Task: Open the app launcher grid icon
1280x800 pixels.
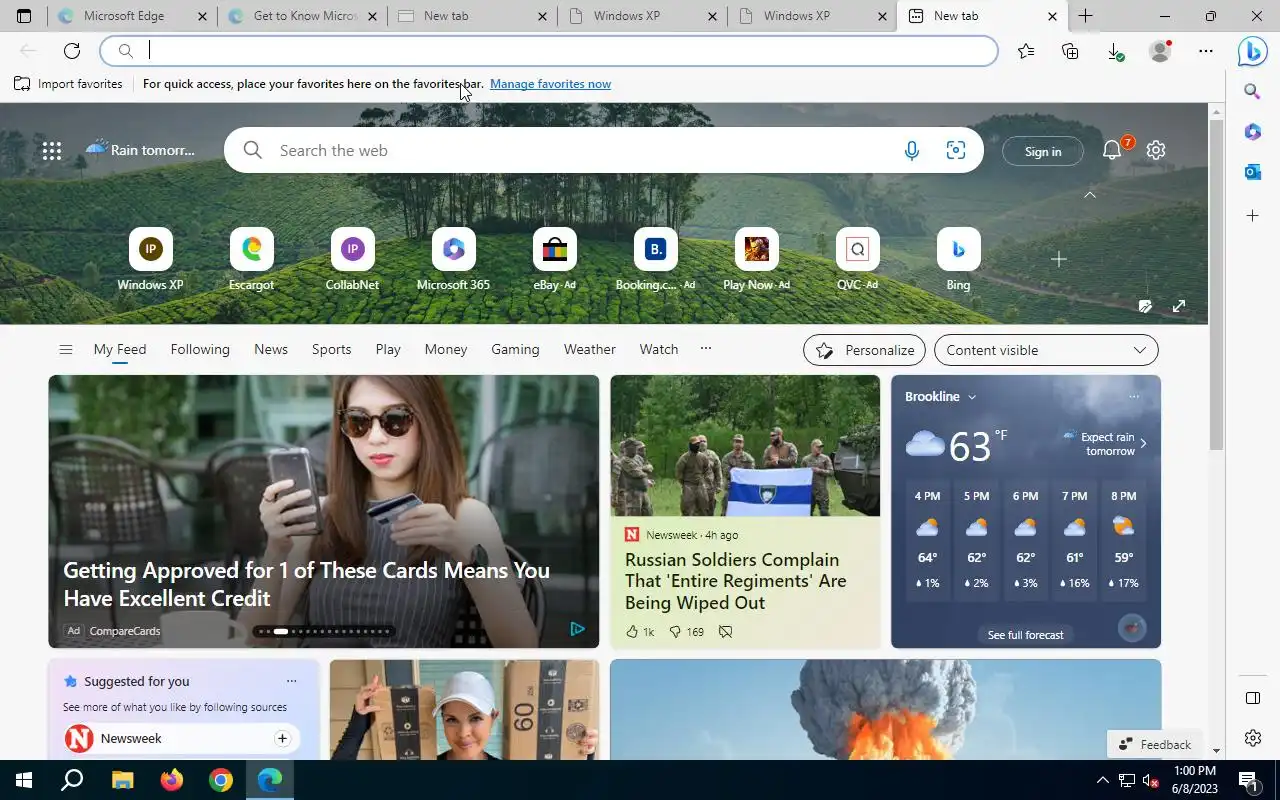Action: pos(52,151)
